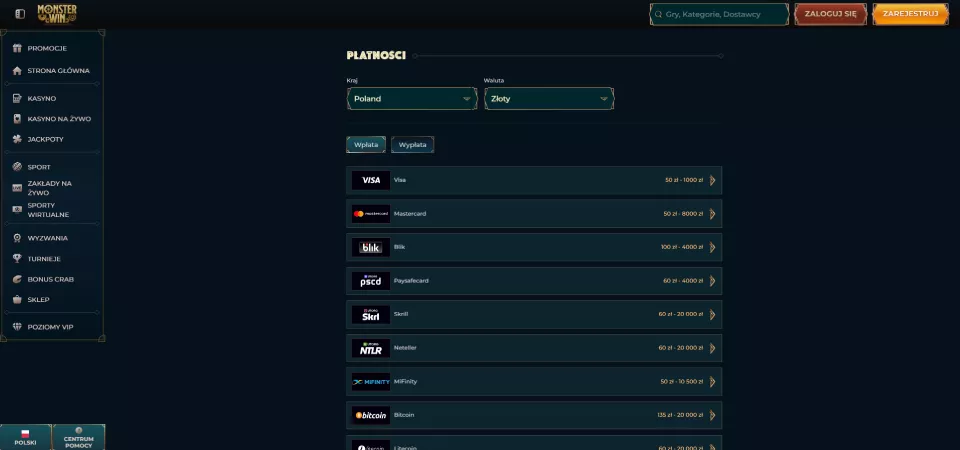Open Promocje in the sidebar
The image size is (960, 450).
47,48
